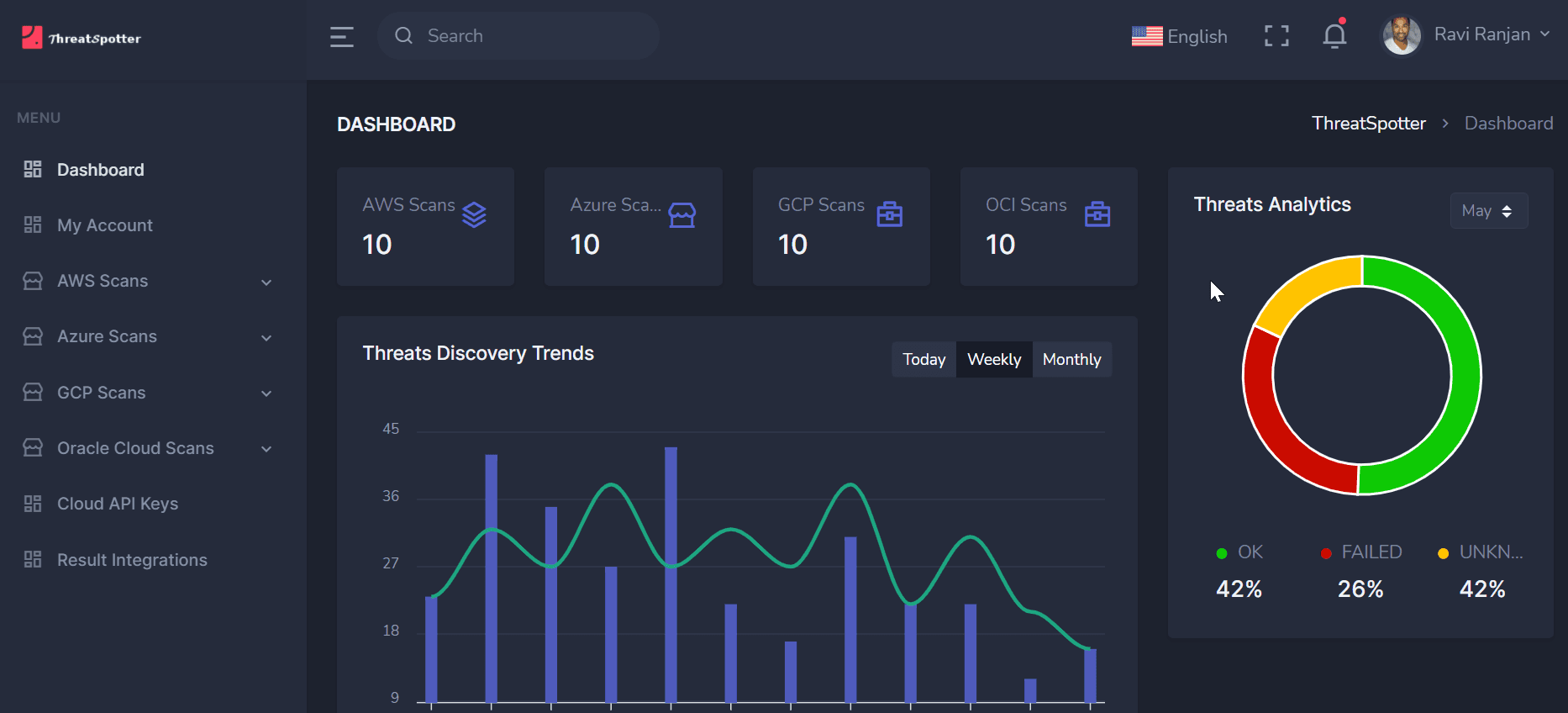Expand the GCP Scans submenu chevron
Viewport: 1568px width, 713px height.
(x=266, y=393)
